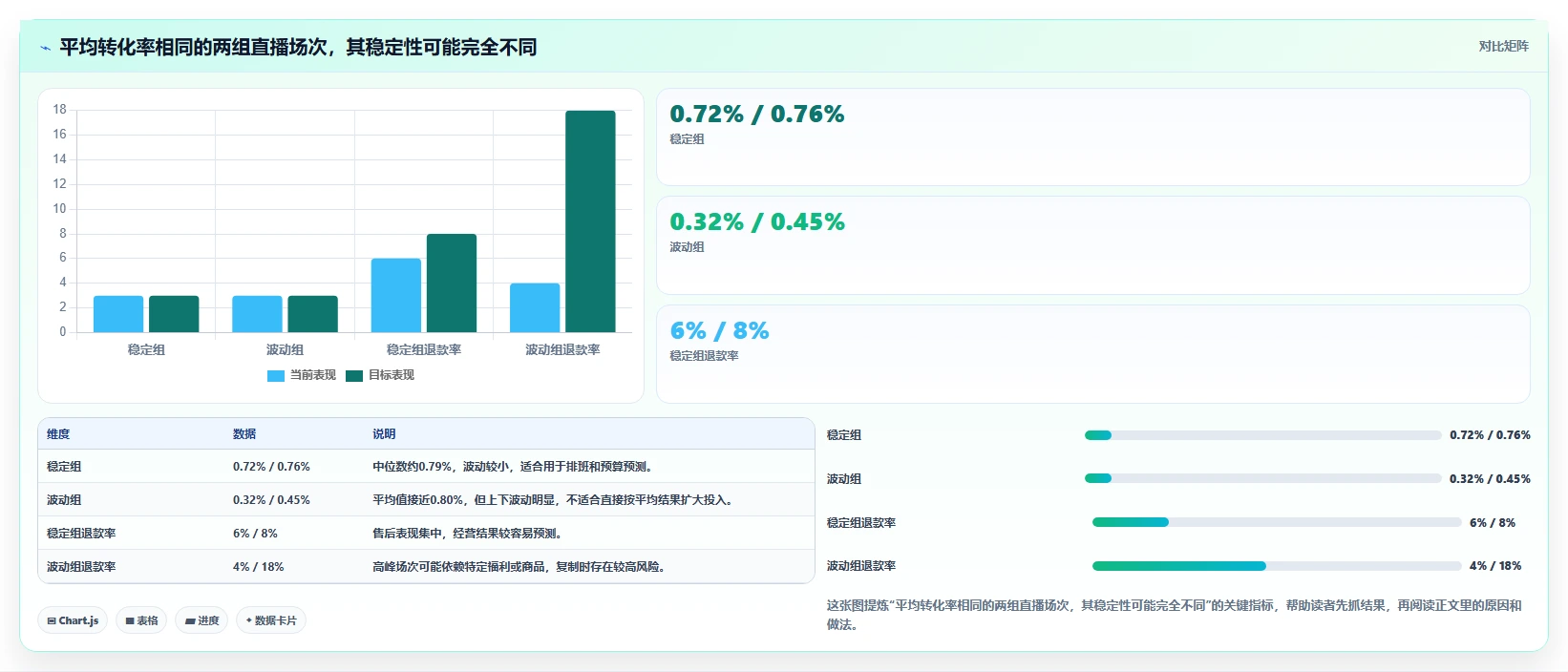The height and width of the screenshot is (672, 1568).
Task: Click table cell 6% / 8%
Action: [255, 534]
